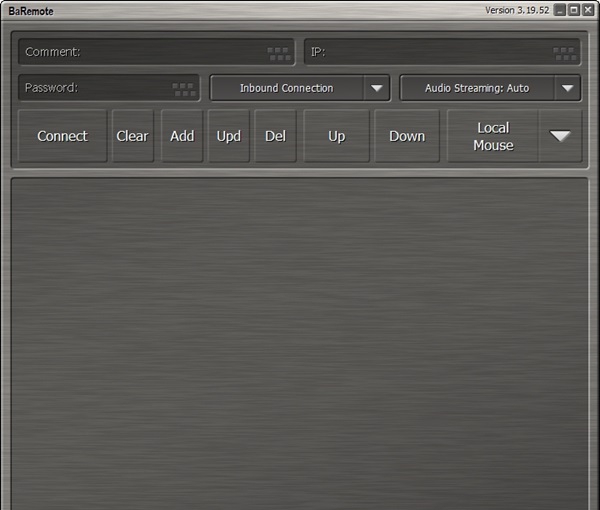
Task: Open the Local Mouse dropdown arrow
Action: 560,136
